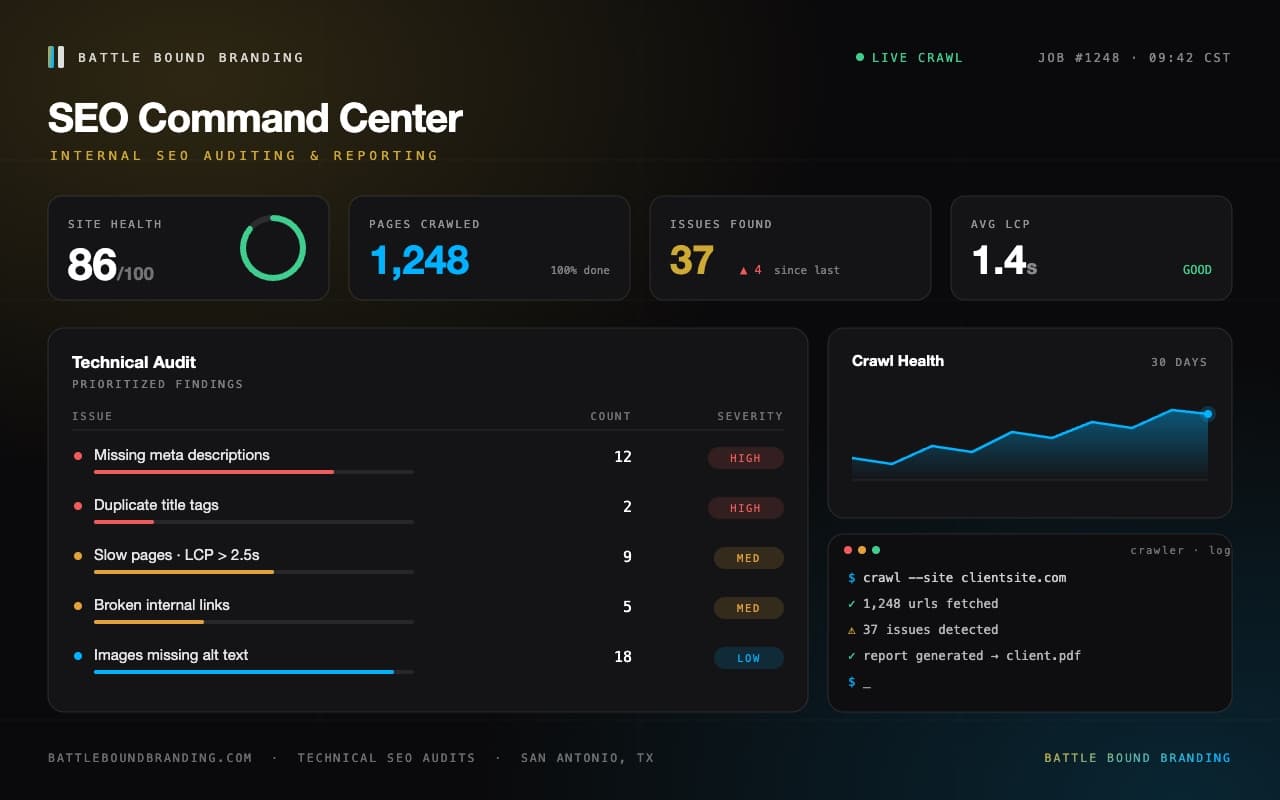Click the green dot in crawler log window
1280x800 pixels.
coord(876,550)
